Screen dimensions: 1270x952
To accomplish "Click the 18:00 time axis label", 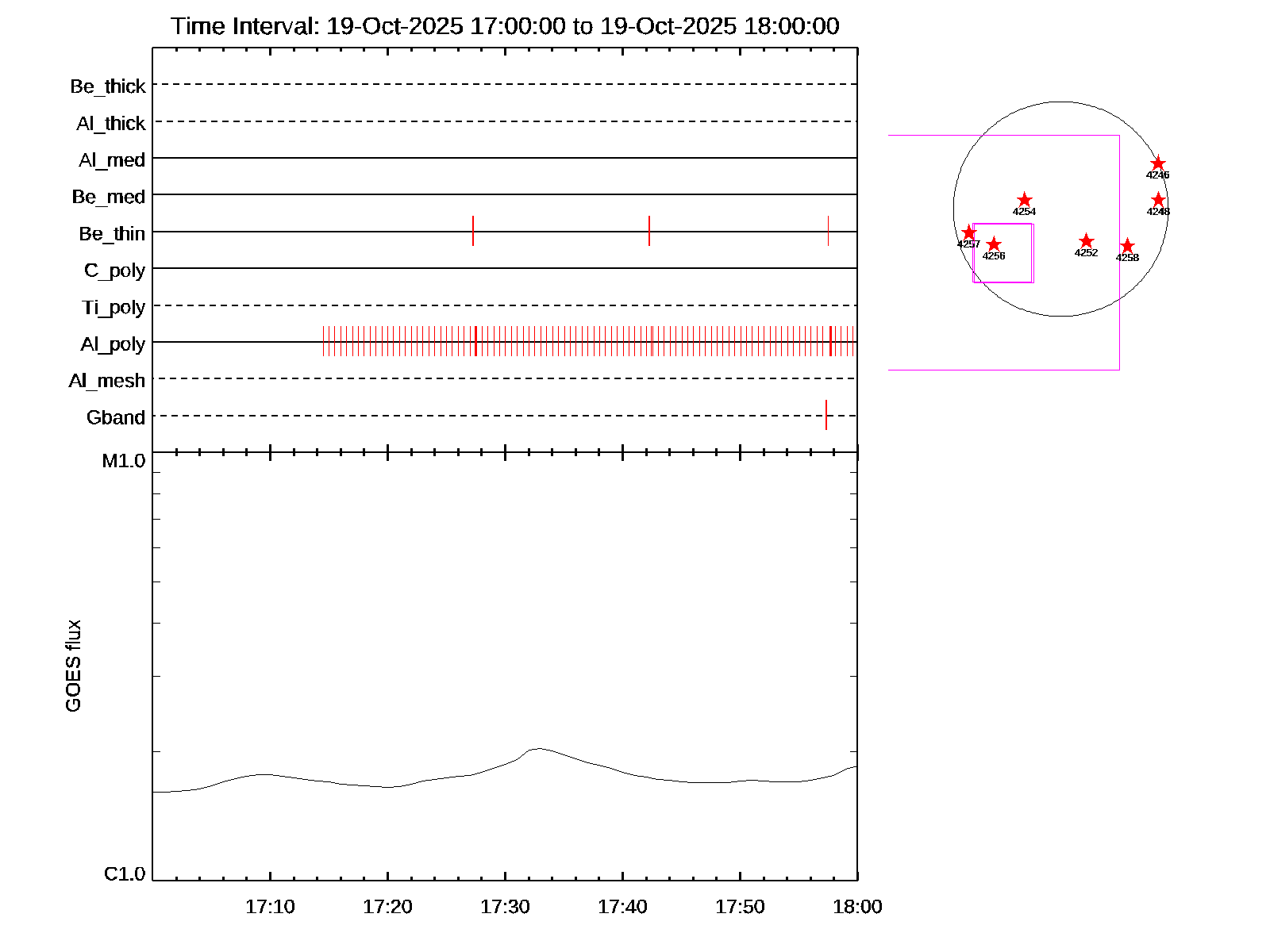I will (857, 907).
